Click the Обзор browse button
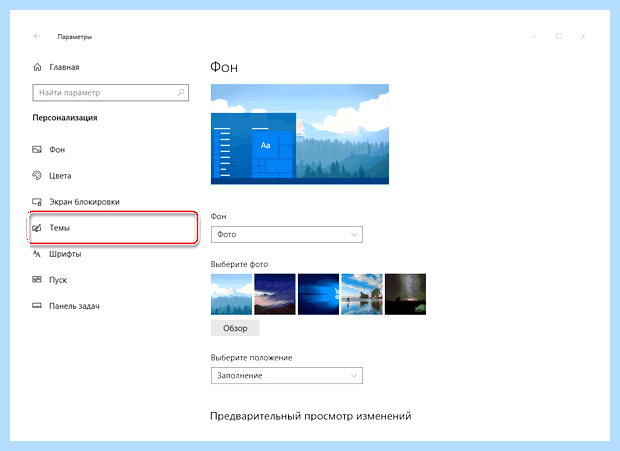Viewport: 620px width, 451px height. click(x=235, y=328)
